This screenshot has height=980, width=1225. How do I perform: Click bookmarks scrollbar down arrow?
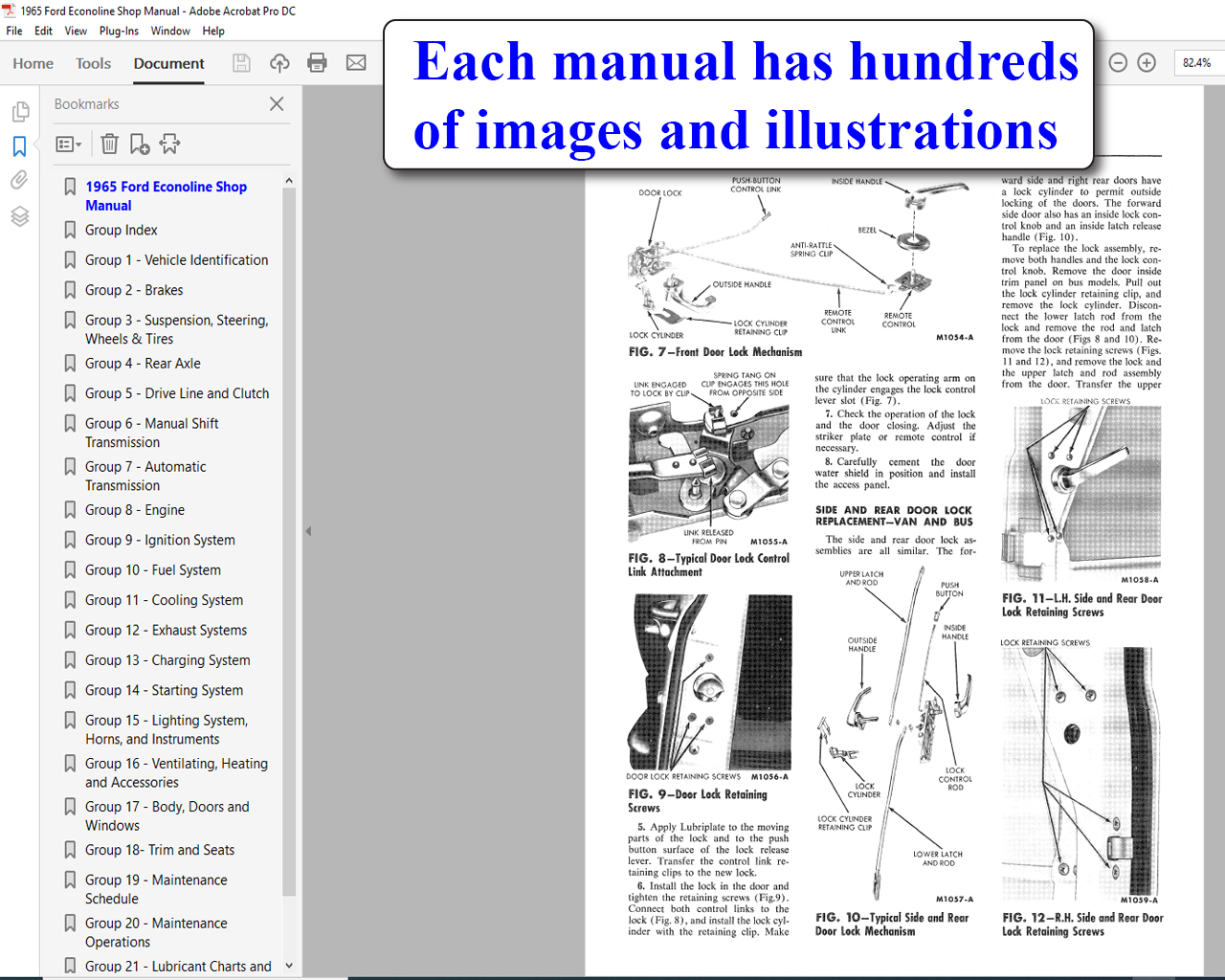click(289, 966)
